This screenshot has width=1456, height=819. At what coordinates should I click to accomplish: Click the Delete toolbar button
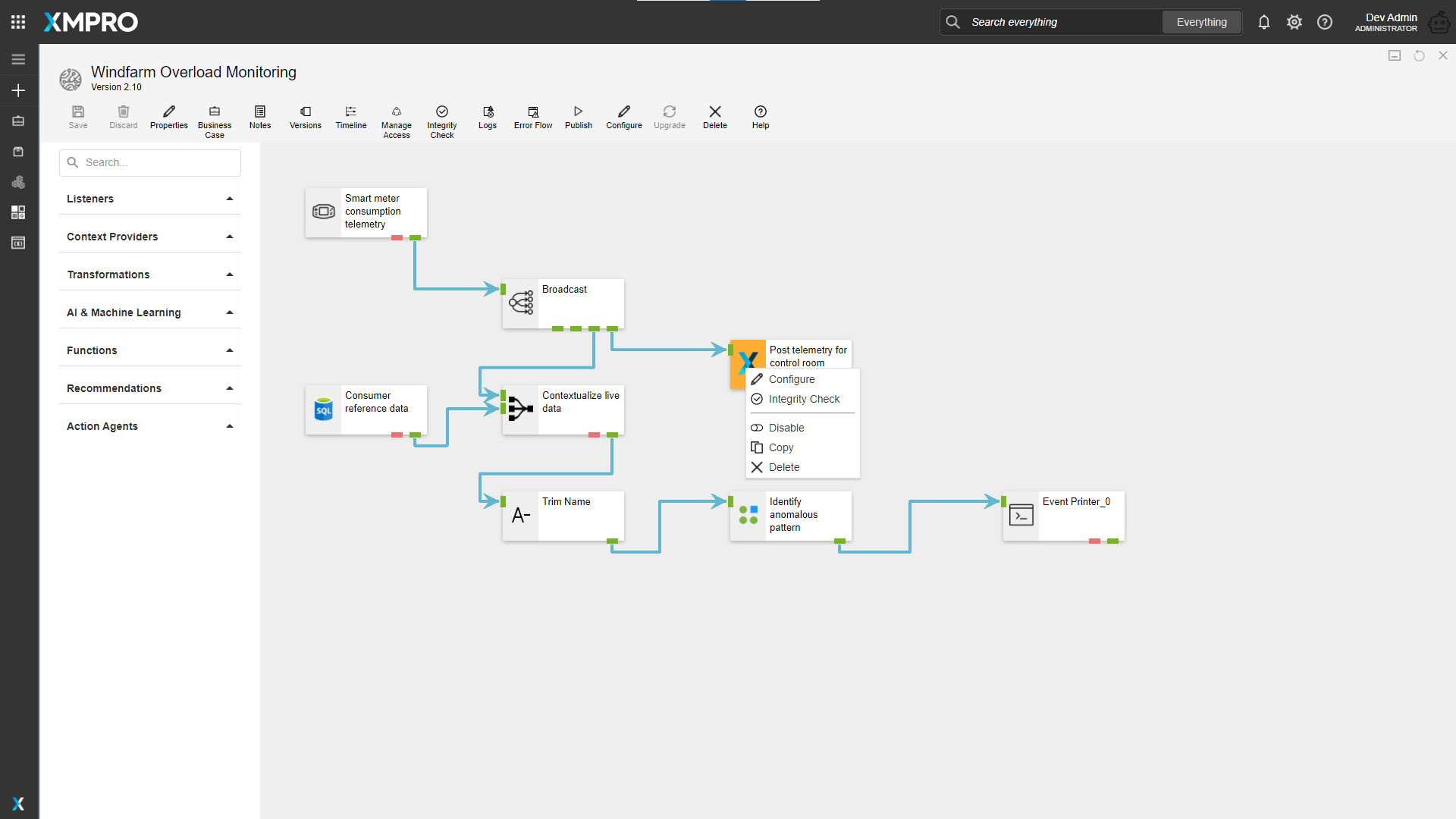(x=714, y=117)
